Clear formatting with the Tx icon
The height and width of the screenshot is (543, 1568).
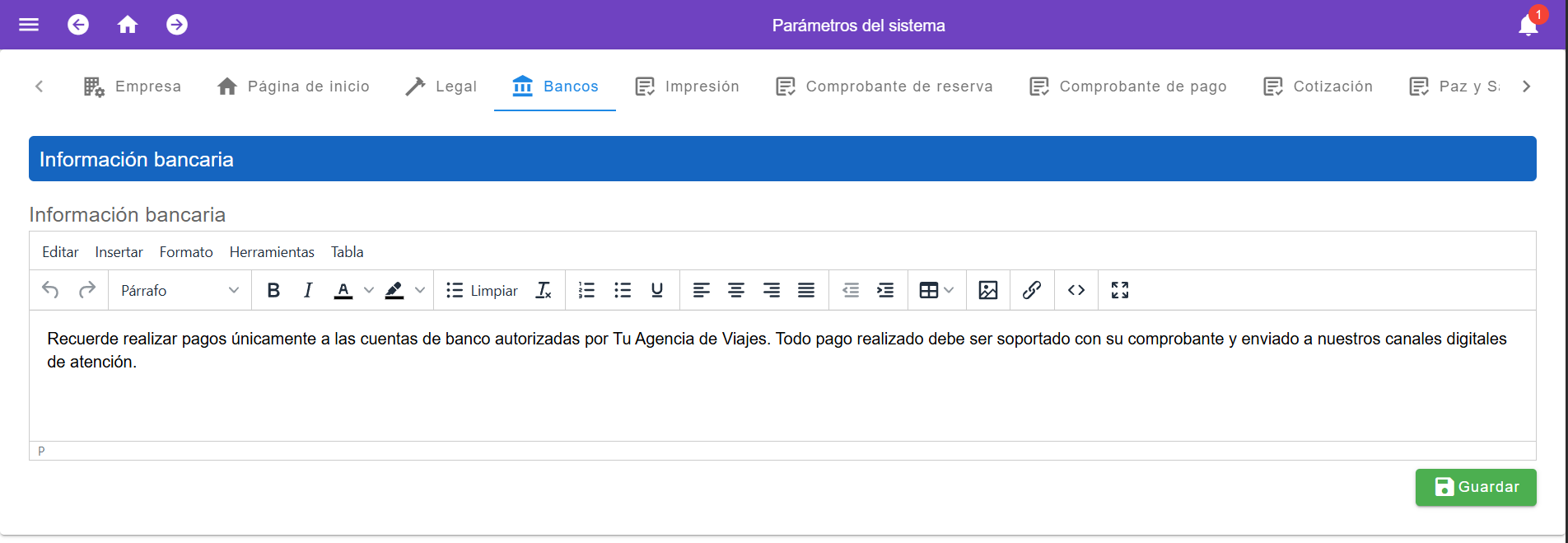coord(544,290)
